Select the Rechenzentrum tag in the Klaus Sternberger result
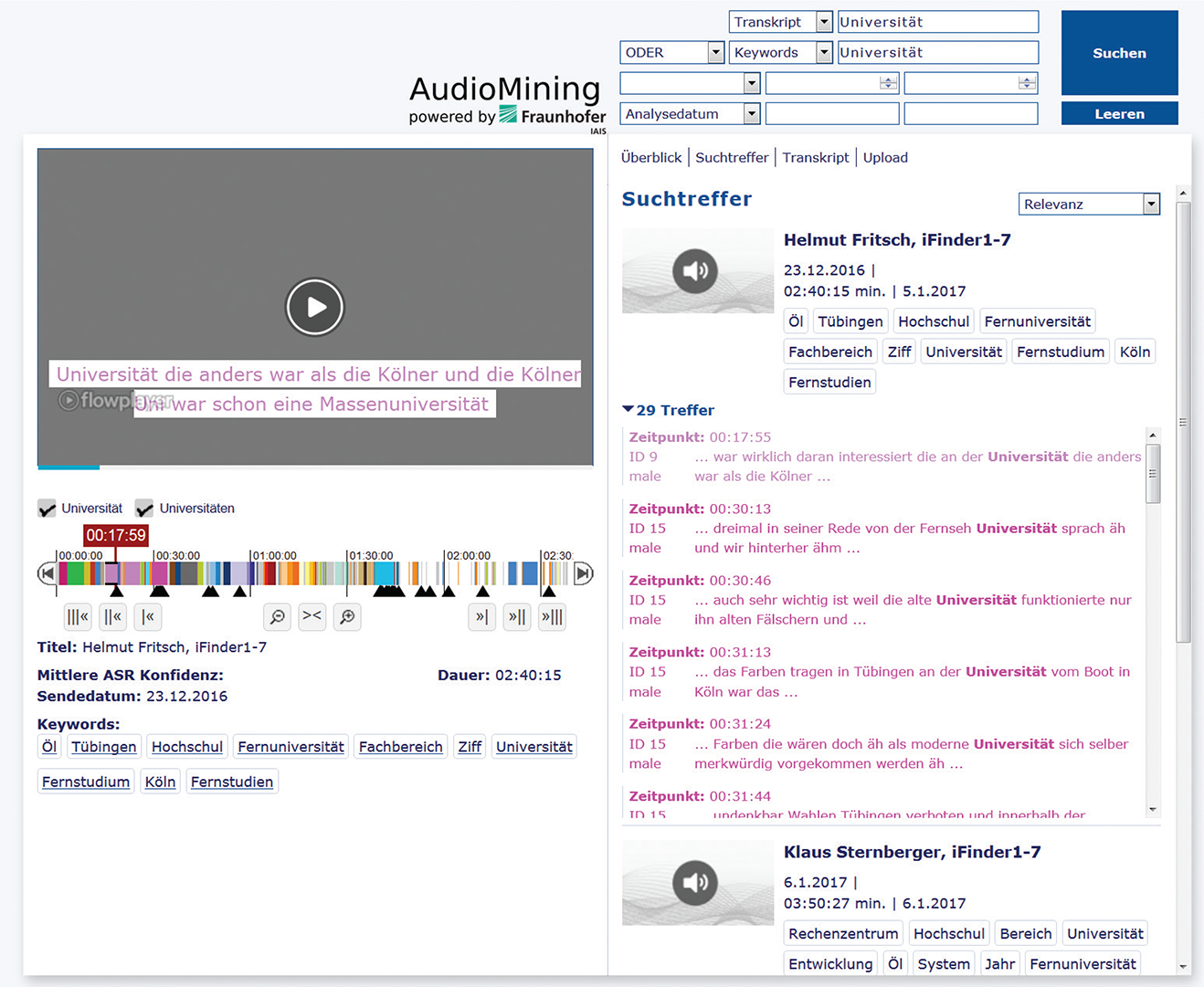Screen dimensions: 1204x987 [x=843, y=933]
